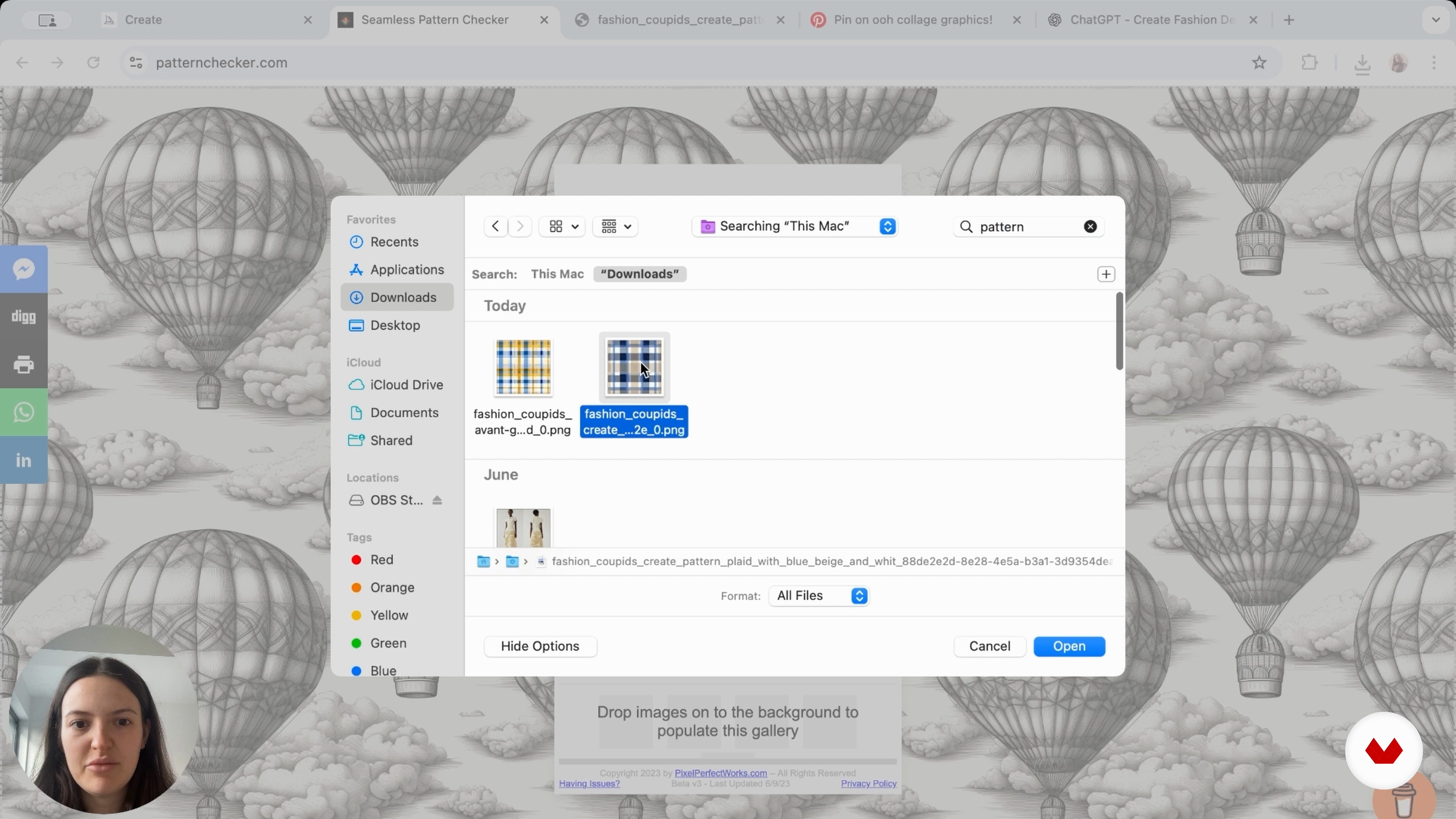Open the icon view mode dropdown

point(562,227)
